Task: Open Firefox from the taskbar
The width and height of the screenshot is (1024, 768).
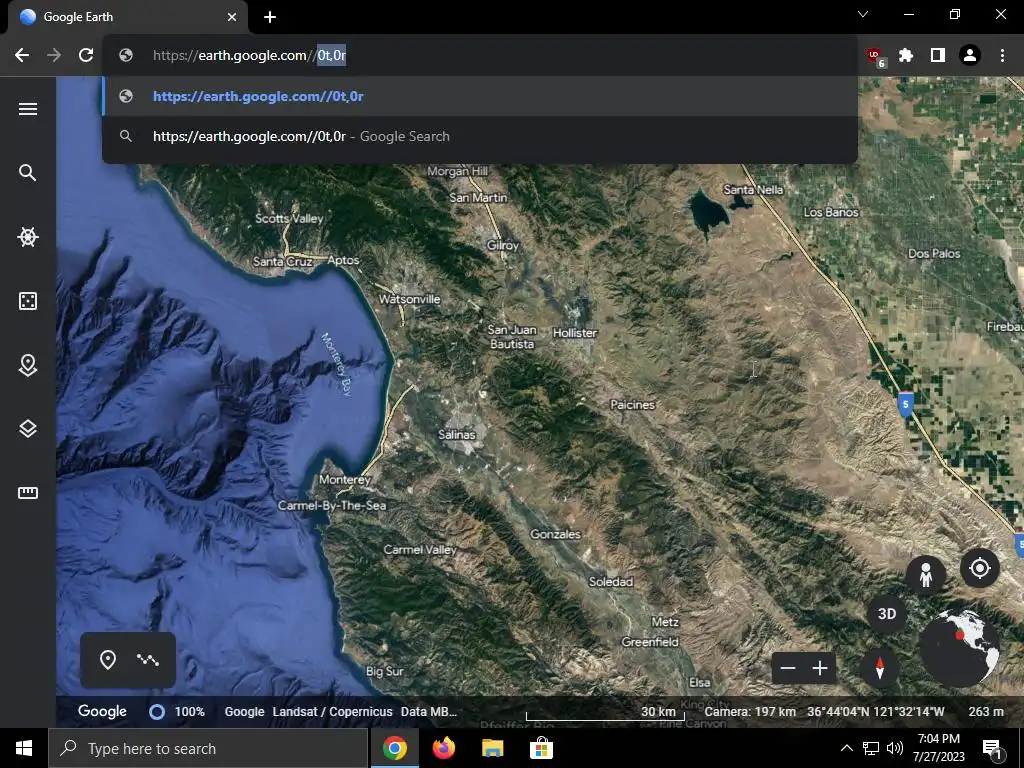Action: coord(443,748)
